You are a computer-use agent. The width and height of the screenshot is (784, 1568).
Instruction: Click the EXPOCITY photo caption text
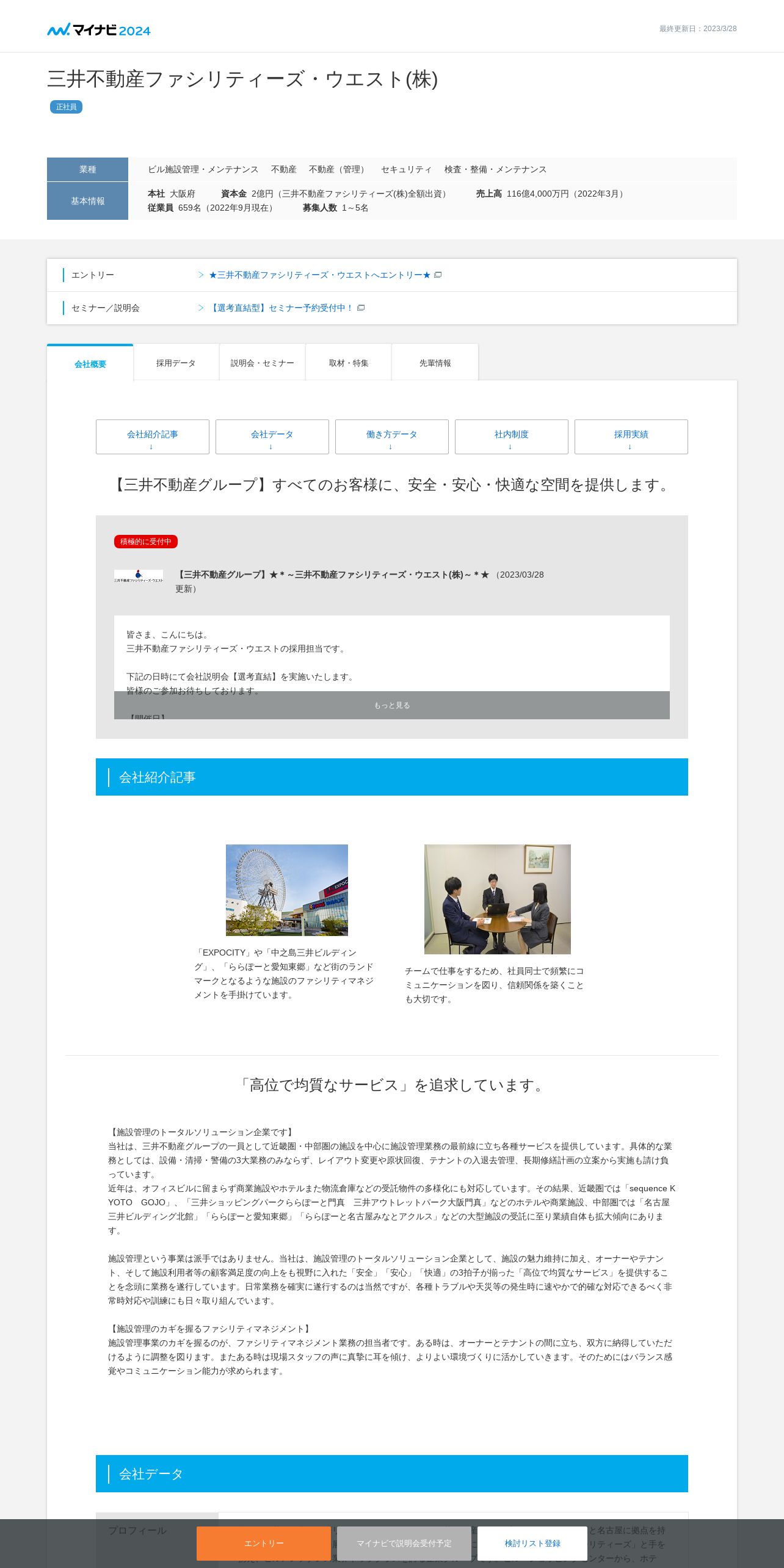click(x=284, y=974)
